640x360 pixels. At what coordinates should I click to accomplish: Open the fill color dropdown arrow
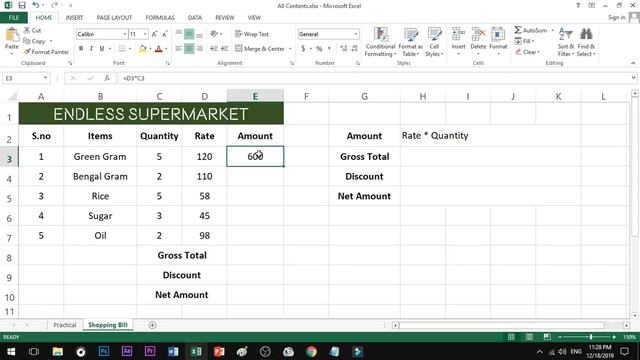(150, 49)
